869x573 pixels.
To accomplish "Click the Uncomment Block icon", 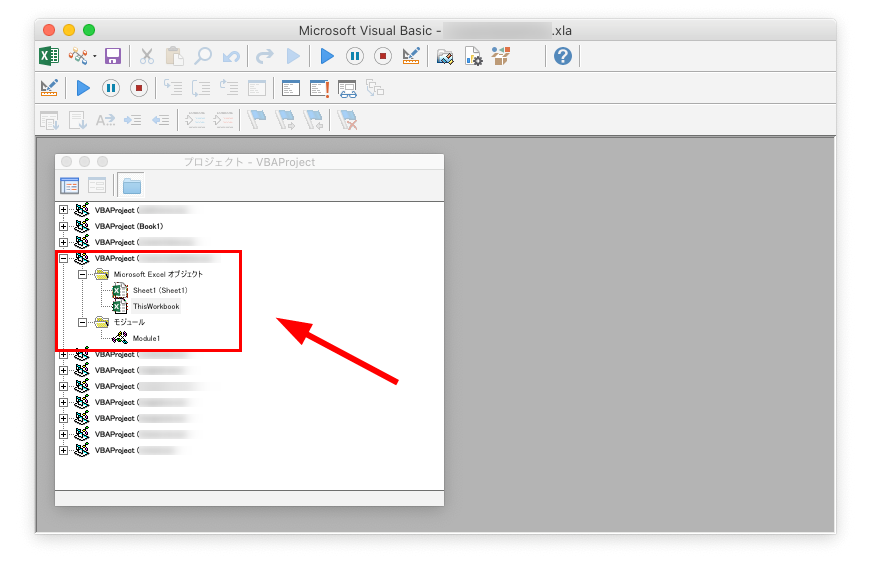I will point(223,120).
